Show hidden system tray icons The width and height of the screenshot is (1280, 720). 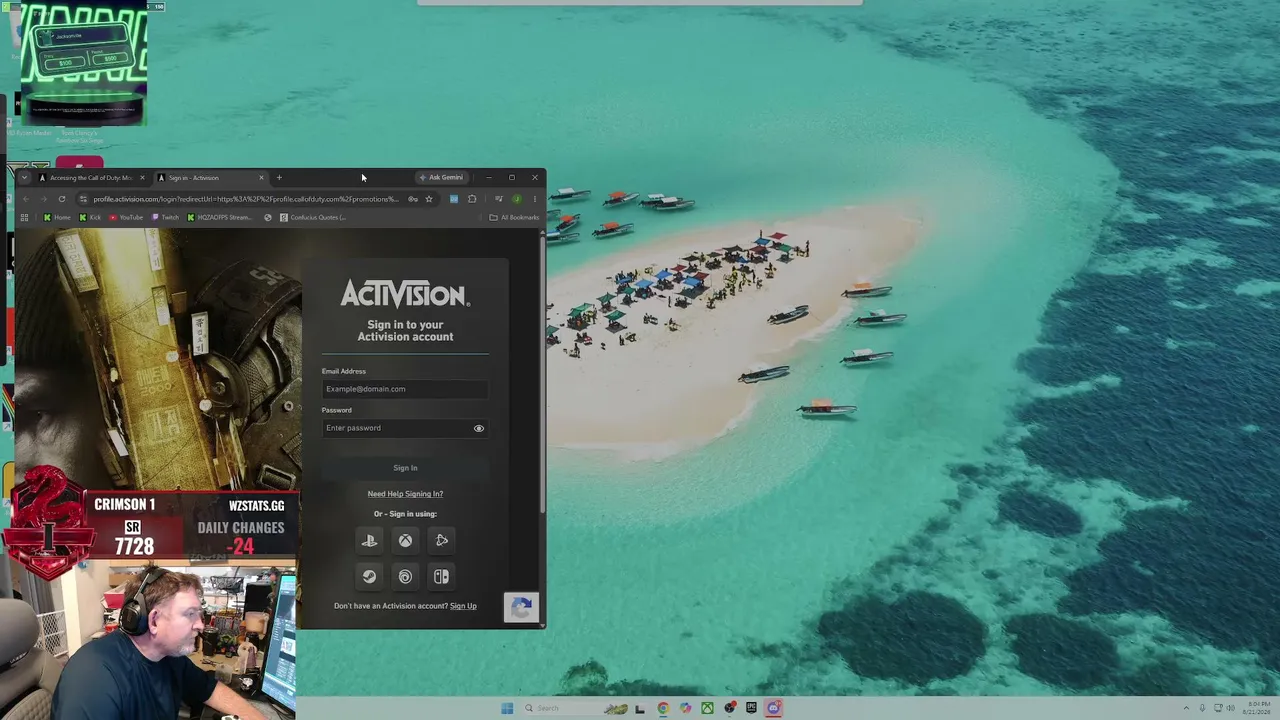[x=1186, y=708]
